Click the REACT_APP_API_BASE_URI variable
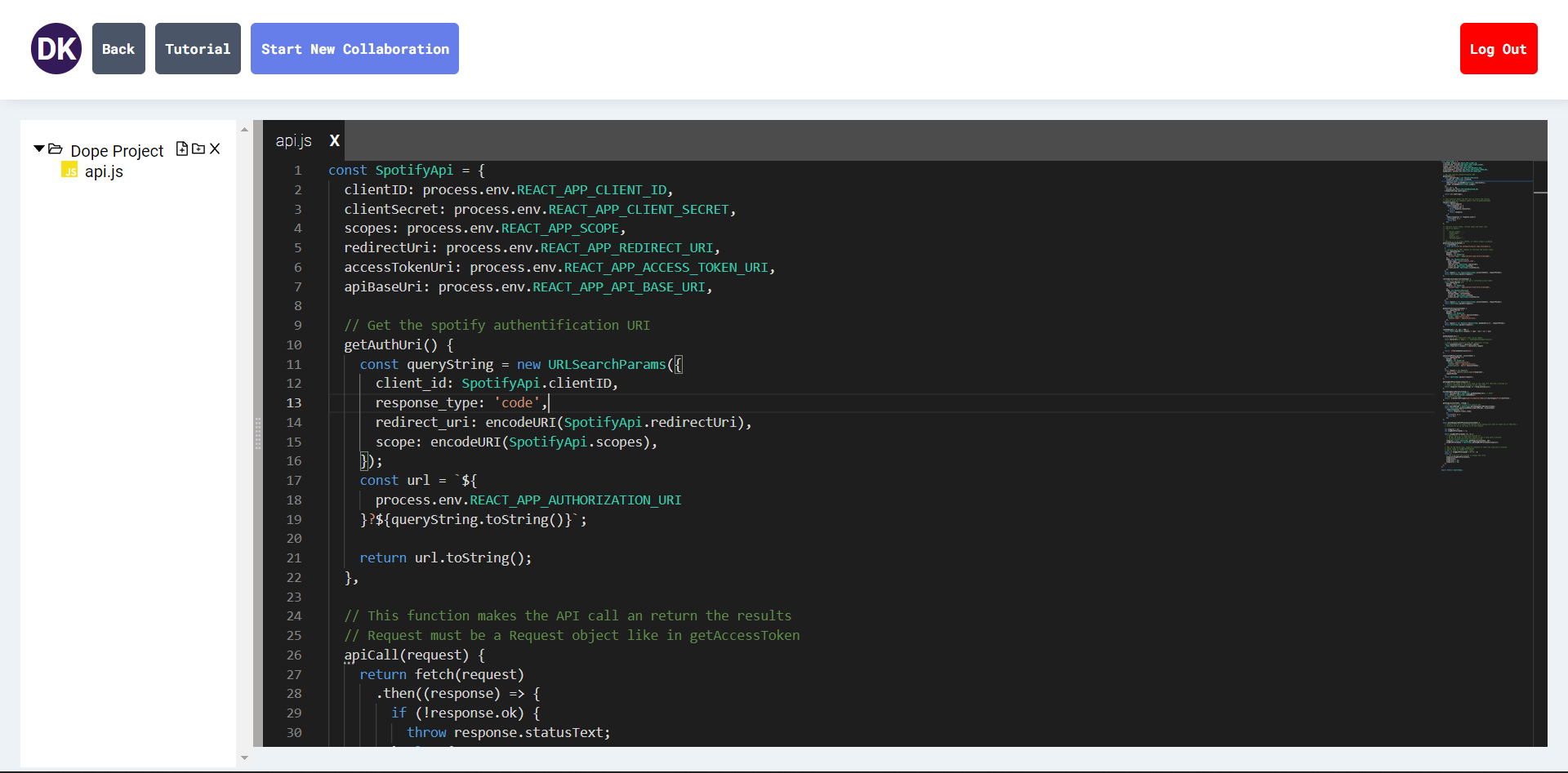Image resolution: width=1568 pixels, height=773 pixels. tap(618, 287)
